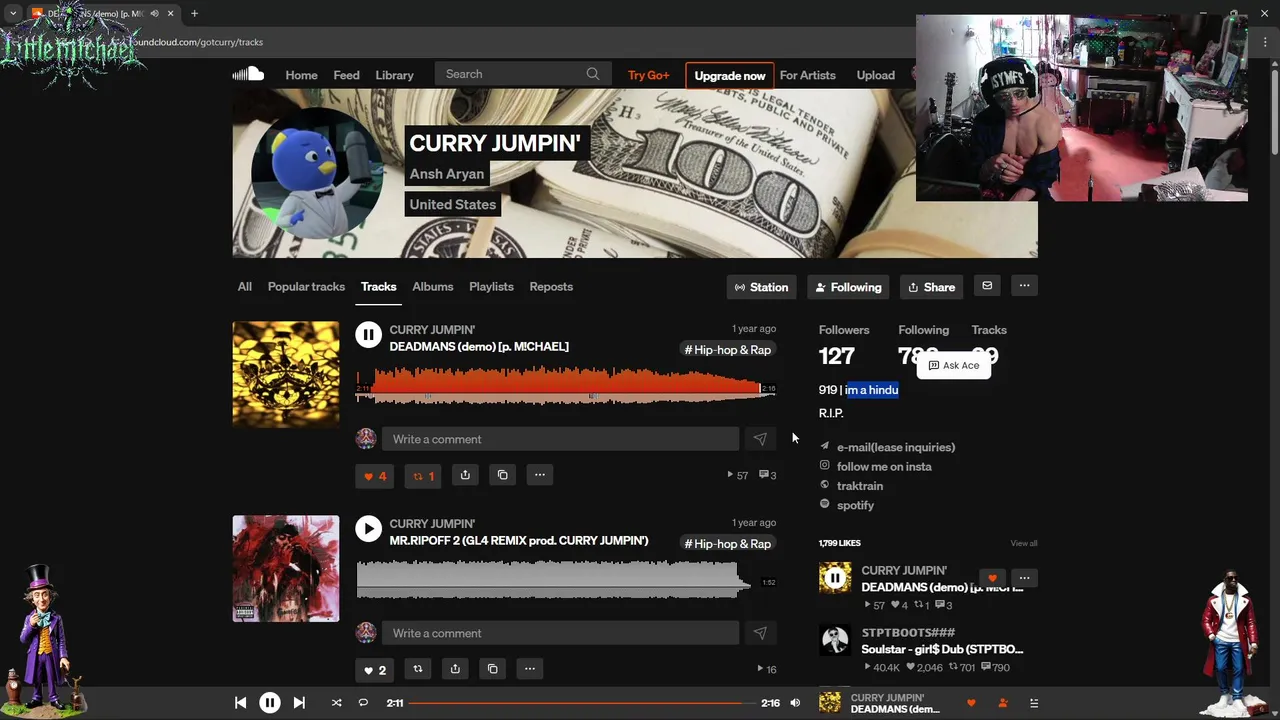Toggle repeat in player bar
1280x720 pixels.
click(363, 703)
